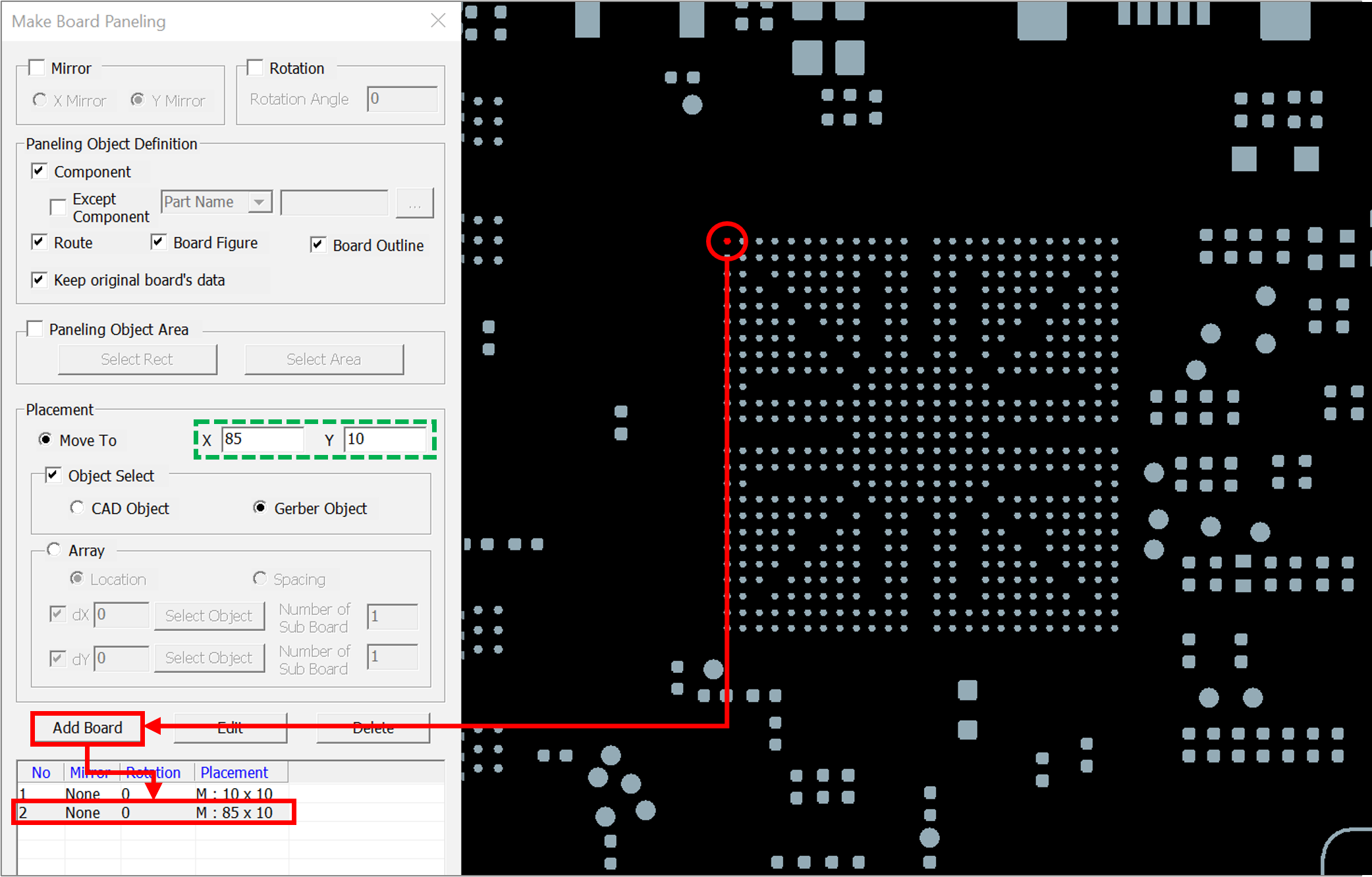Click the X coordinate input field

point(262,439)
